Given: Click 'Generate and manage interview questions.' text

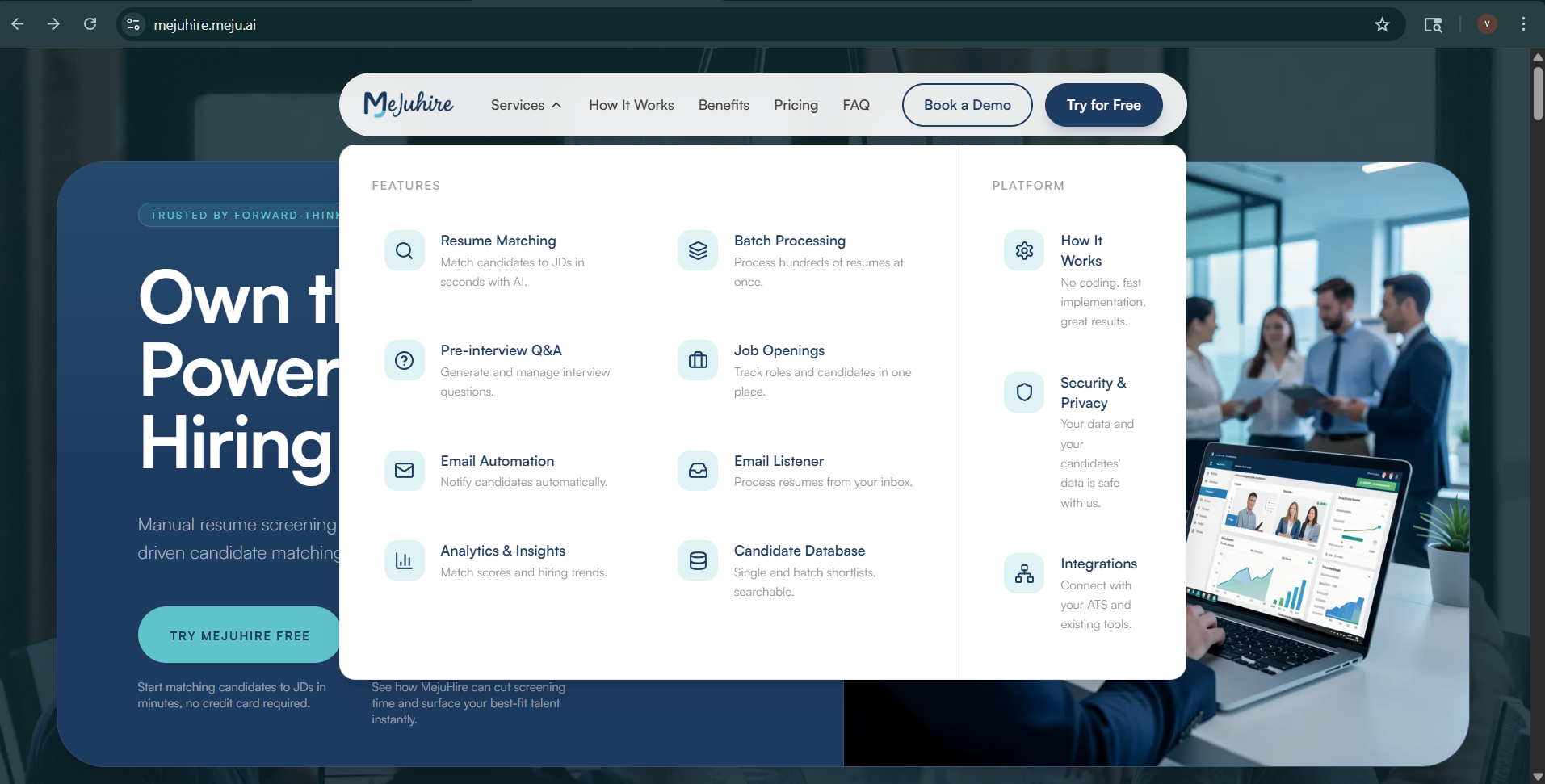Looking at the screenshot, I should pyautogui.click(x=525, y=382).
